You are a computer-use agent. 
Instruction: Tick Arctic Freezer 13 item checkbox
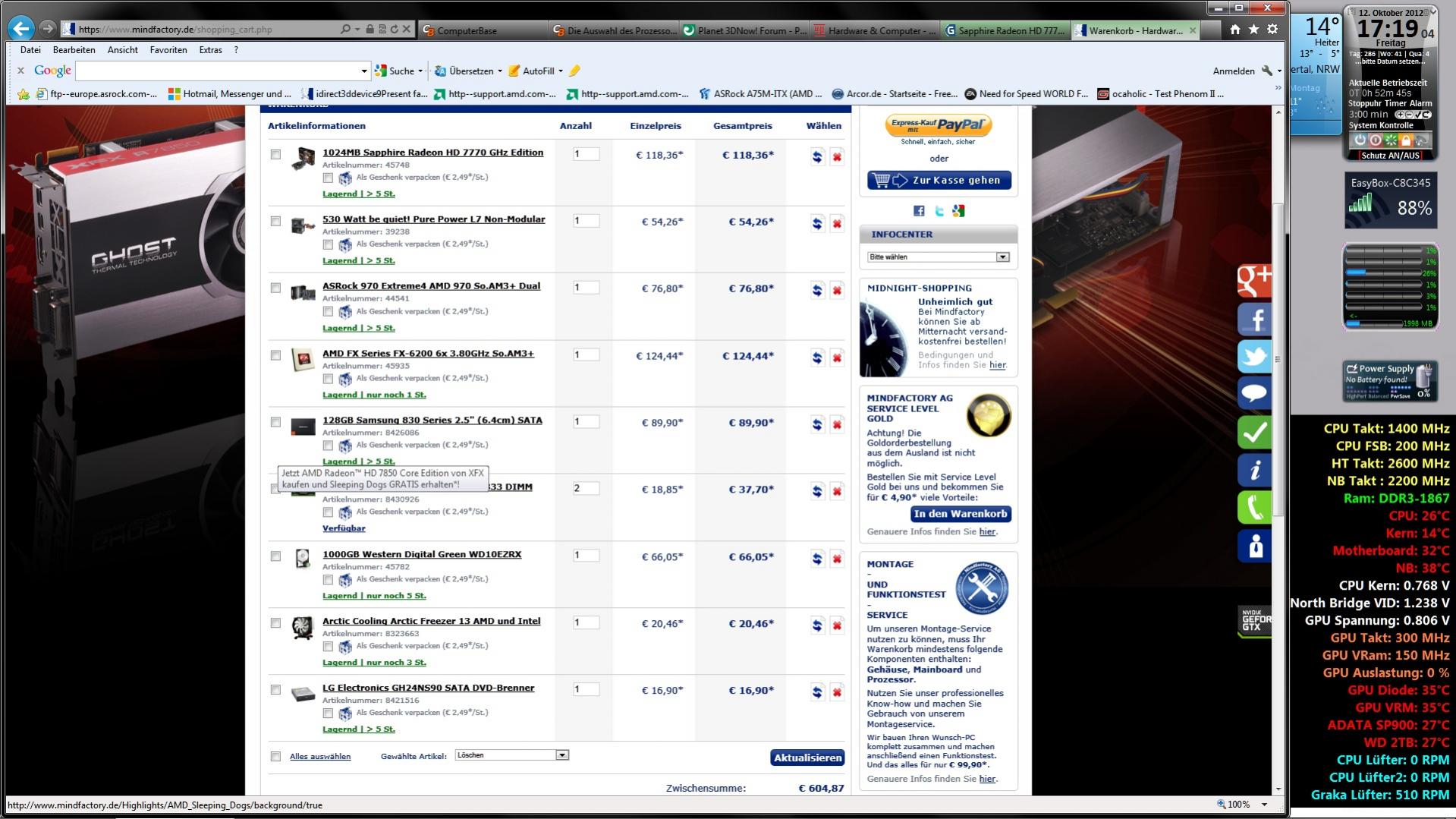pos(275,623)
